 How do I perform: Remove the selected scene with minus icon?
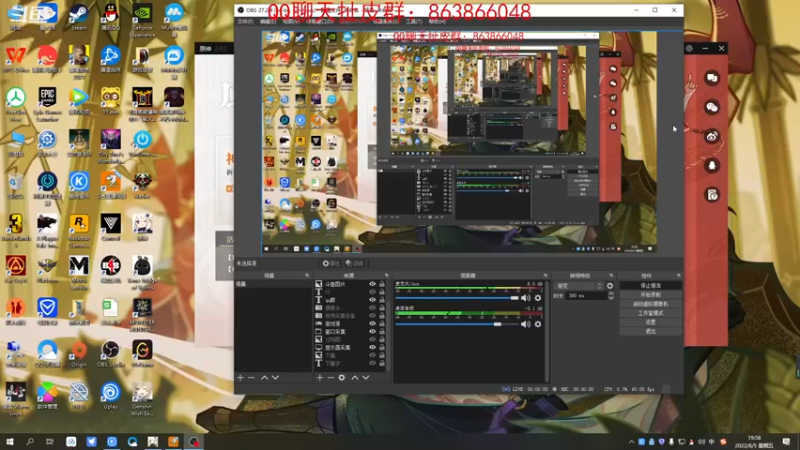[x=251, y=378]
